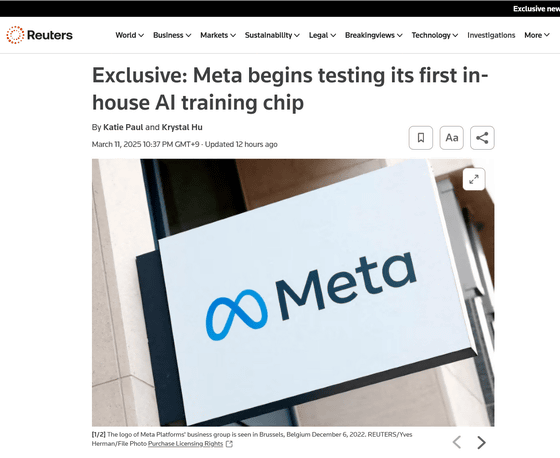Go to the next gallery image arrow
560x458 pixels.
pos(481,442)
